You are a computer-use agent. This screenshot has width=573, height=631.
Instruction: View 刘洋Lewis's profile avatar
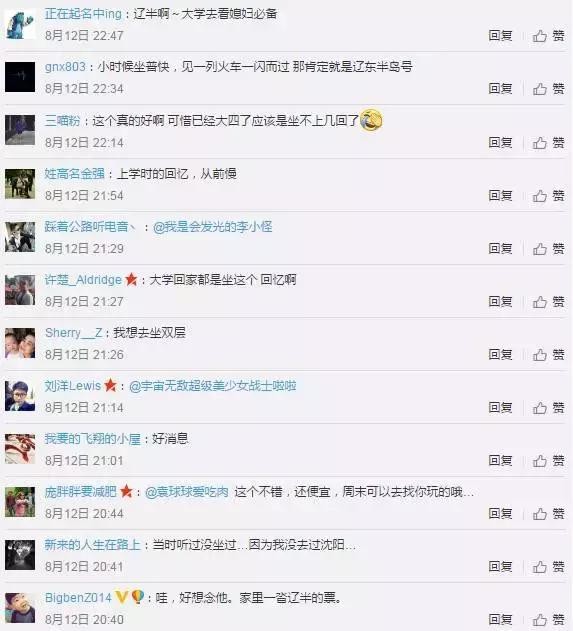[x=20, y=396]
